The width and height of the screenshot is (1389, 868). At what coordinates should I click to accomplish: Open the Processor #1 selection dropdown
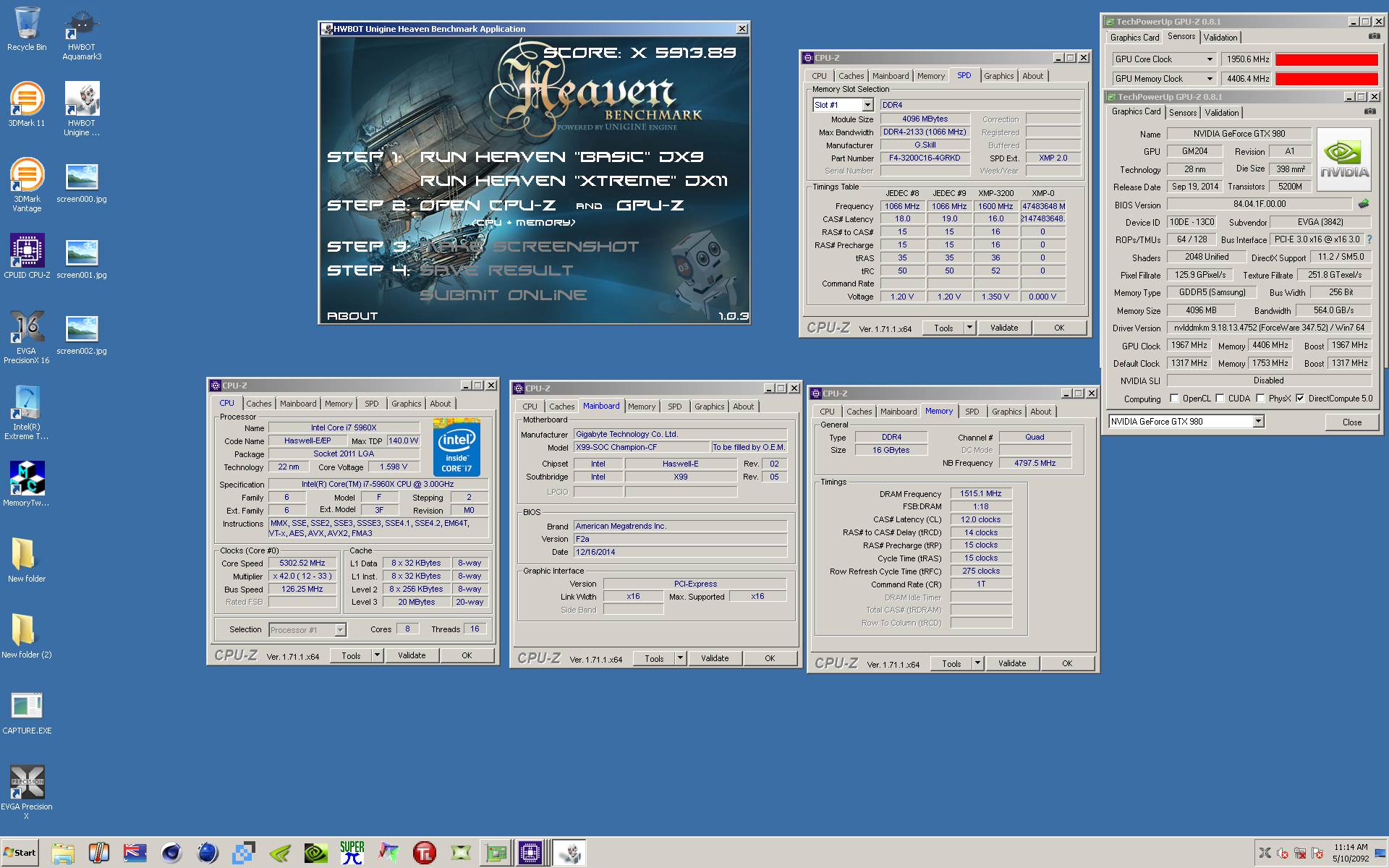[x=340, y=630]
